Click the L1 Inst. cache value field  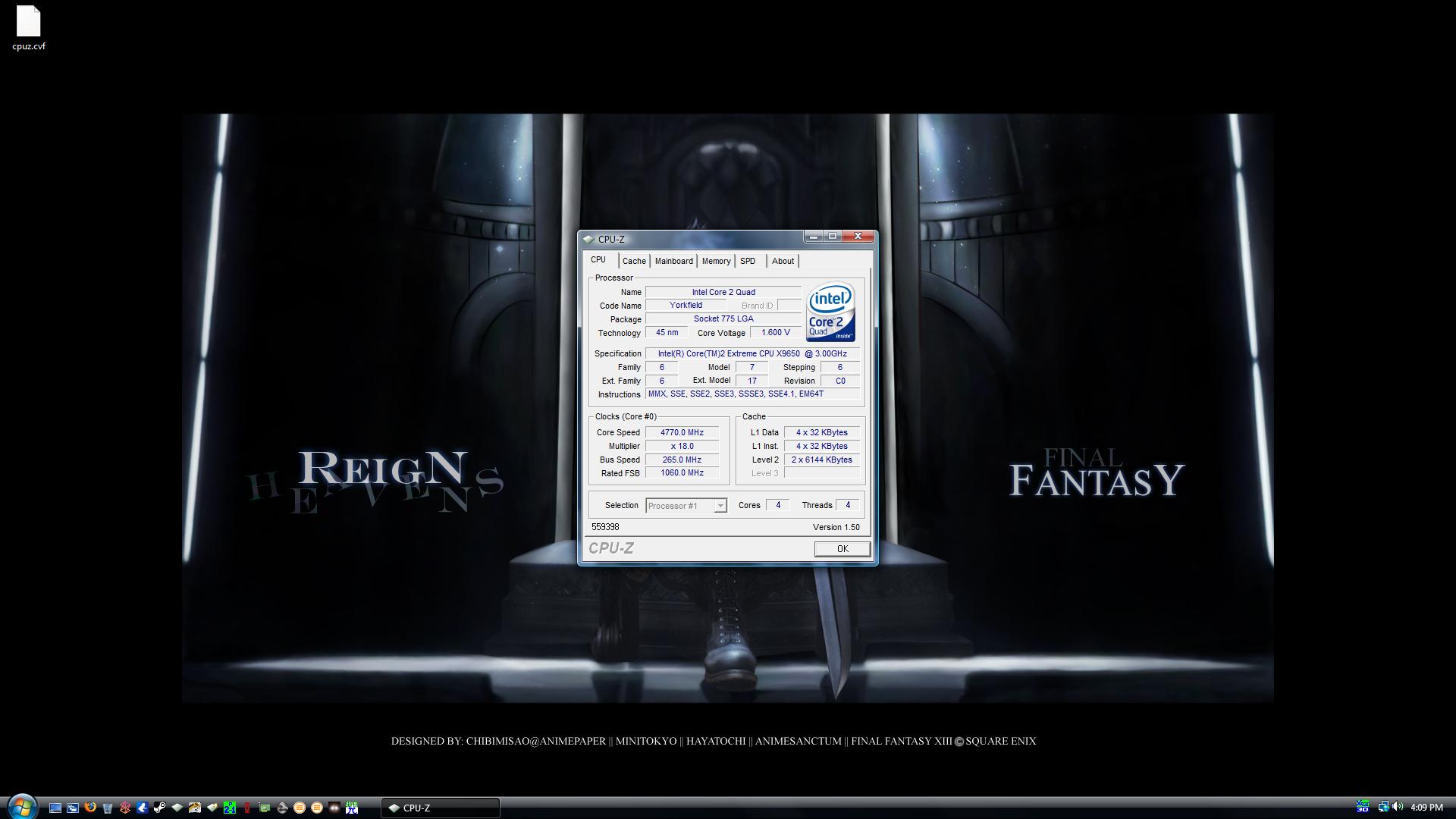pyautogui.click(x=822, y=447)
